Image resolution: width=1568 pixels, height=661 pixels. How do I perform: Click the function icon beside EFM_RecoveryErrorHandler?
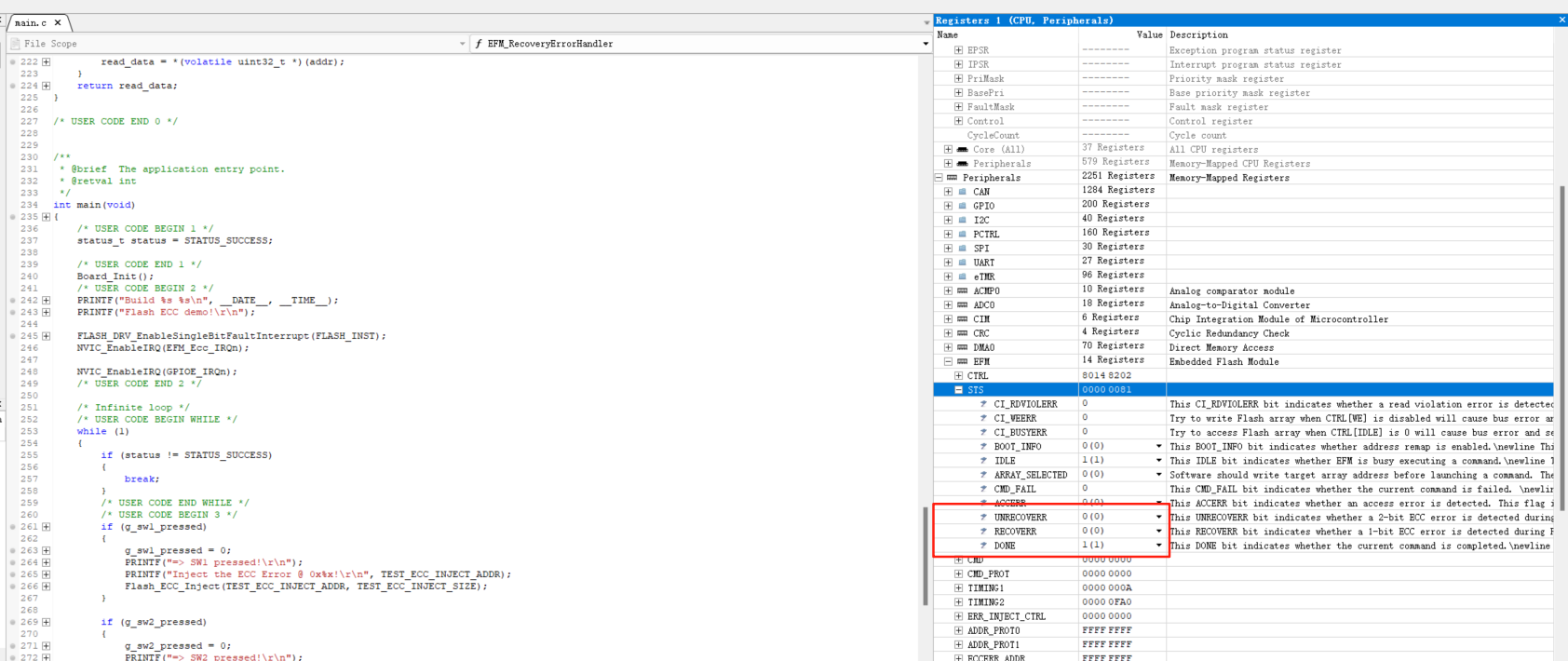479,44
